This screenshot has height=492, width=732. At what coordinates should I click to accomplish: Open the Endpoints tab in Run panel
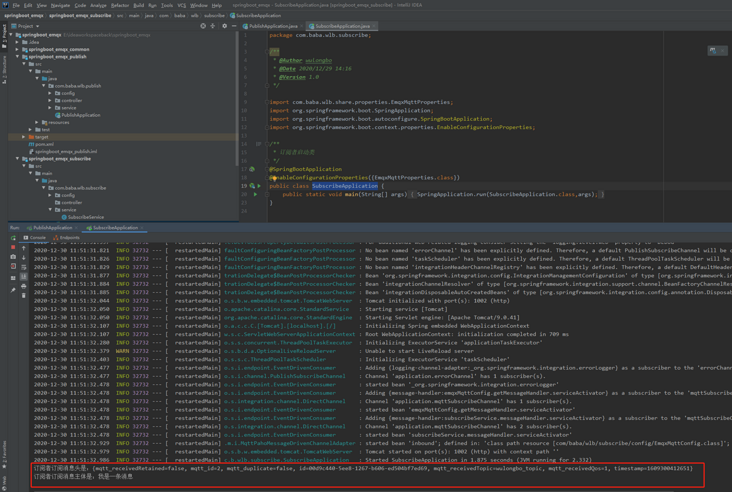click(x=68, y=238)
